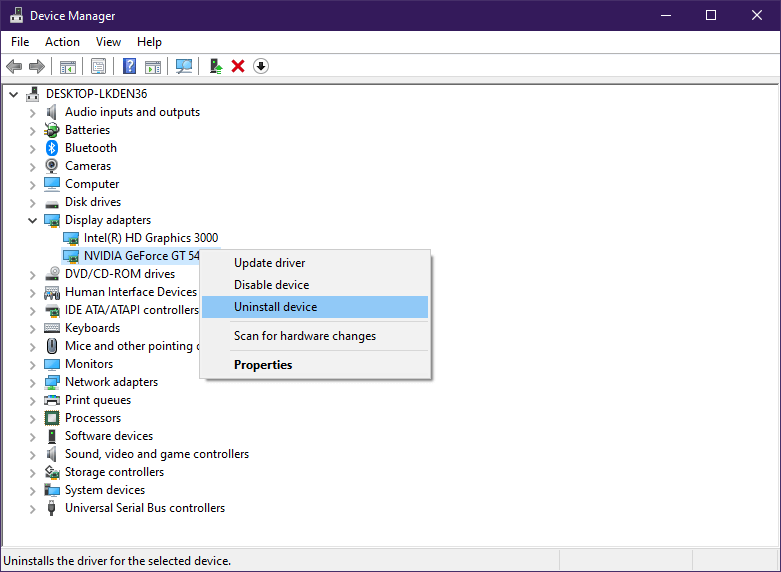Click Scan for hardware changes monitor icon

click(x=184, y=66)
